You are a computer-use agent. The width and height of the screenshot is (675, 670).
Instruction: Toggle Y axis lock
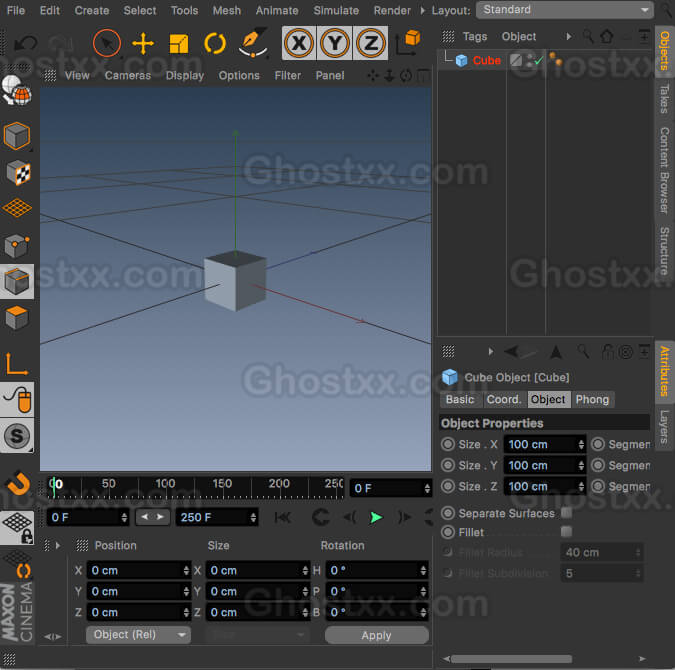334,43
